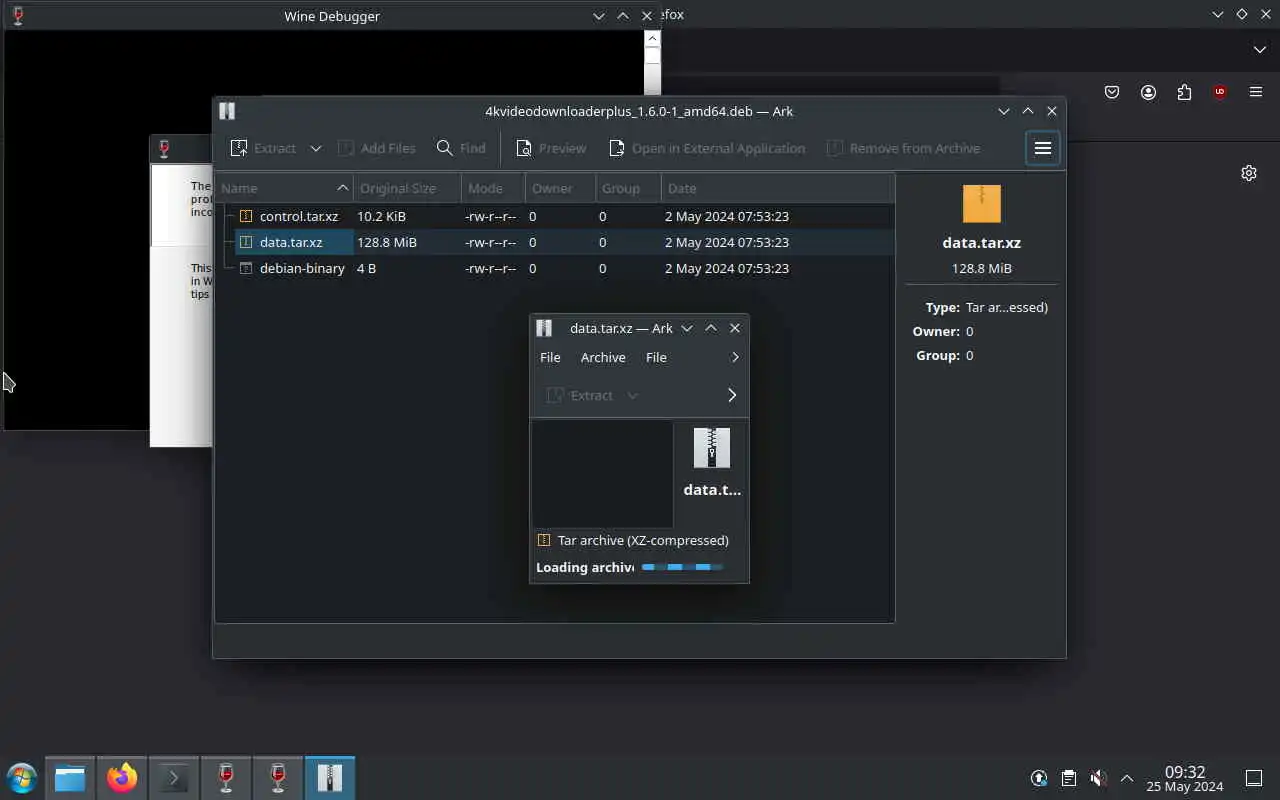Viewport: 1280px width, 800px height.
Task: Click Tar archive (XZ-compressed) label
Action: pyautogui.click(x=643, y=540)
